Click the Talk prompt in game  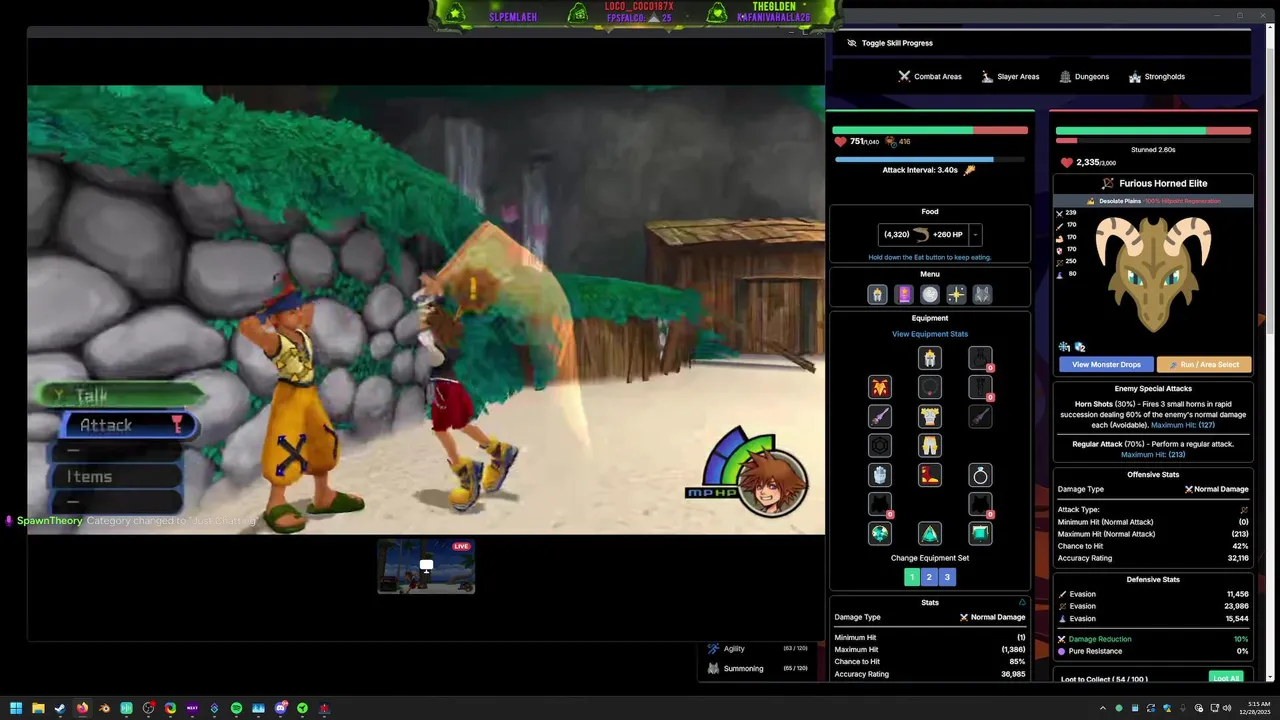point(120,396)
